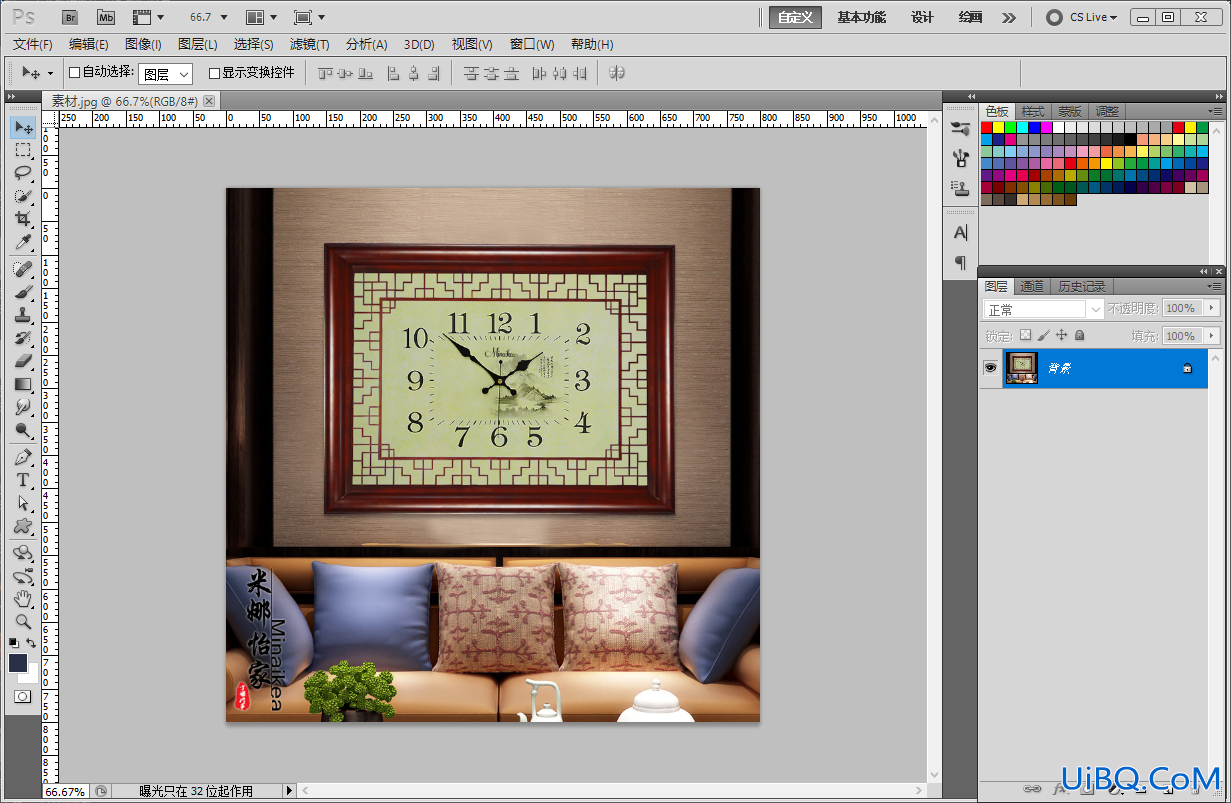Reset to default foreground and background colors
The height and width of the screenshot is (803, 1231).
coord(14,643)
